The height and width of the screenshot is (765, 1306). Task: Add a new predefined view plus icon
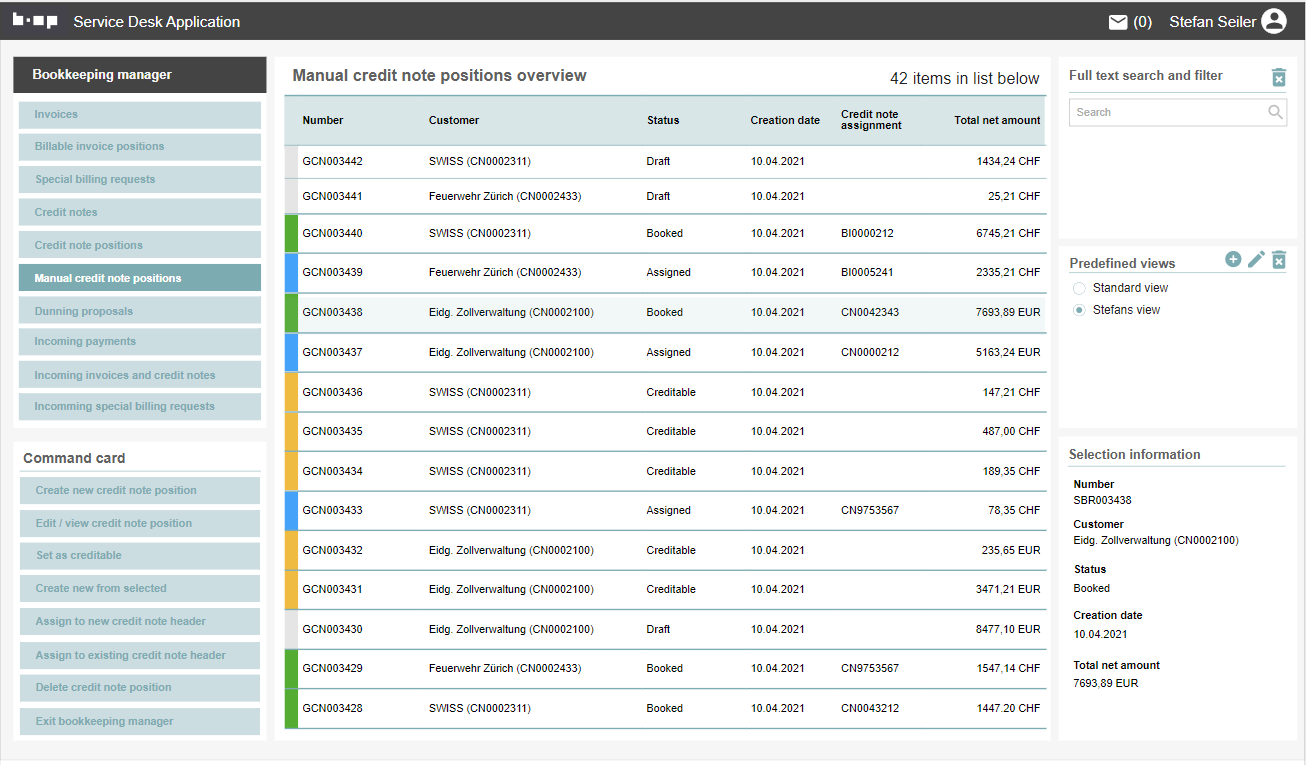click(1233, 260)
